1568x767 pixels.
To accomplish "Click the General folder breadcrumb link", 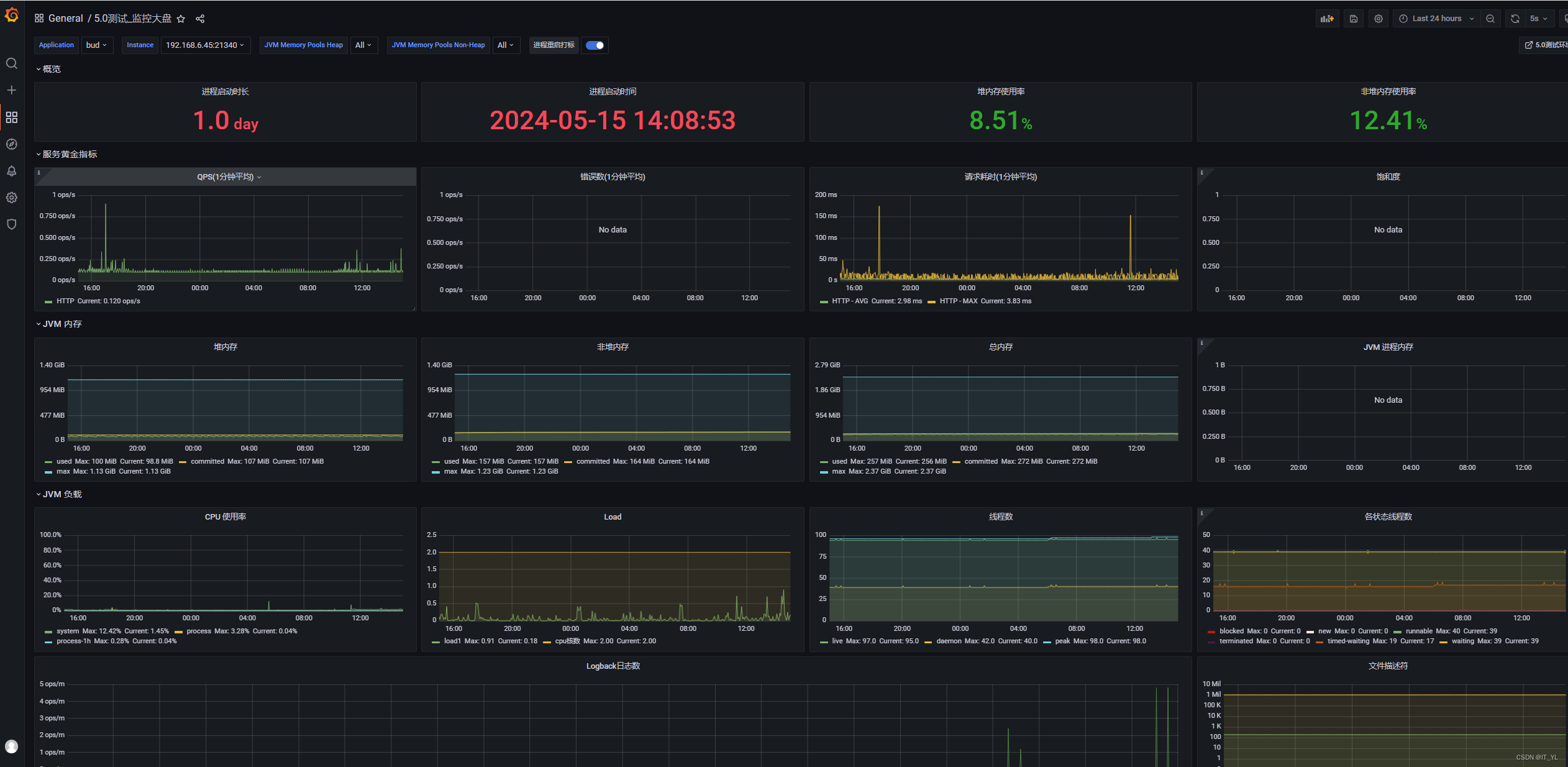I will coord(65,19).
